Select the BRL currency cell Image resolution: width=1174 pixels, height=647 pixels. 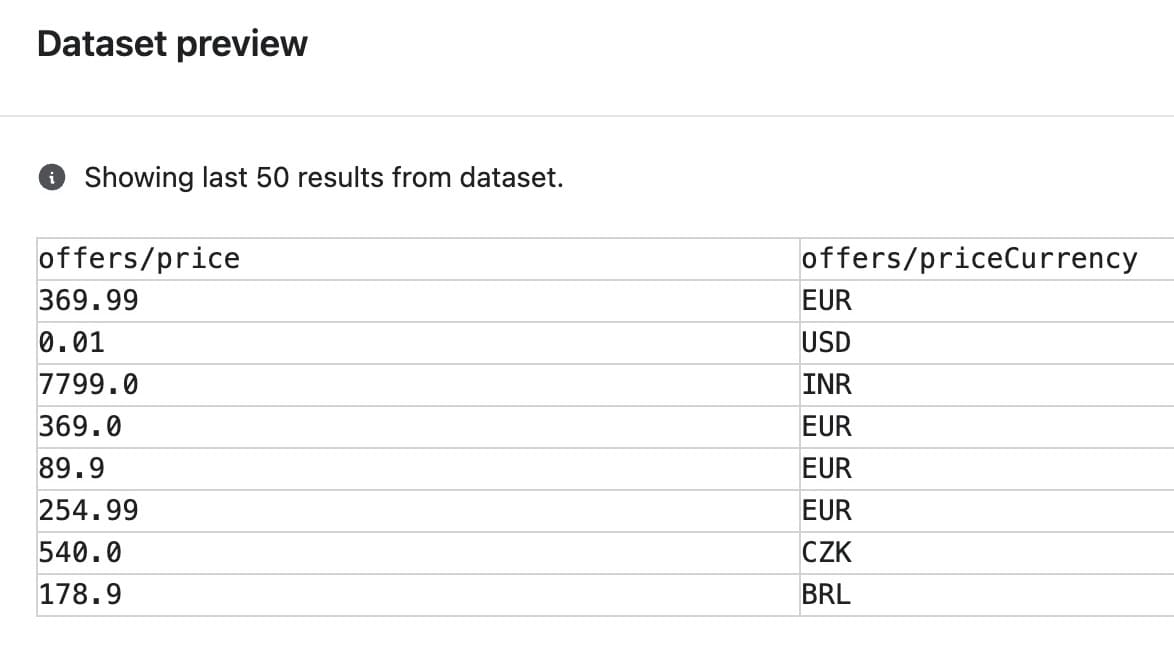(x=987, y=595)
